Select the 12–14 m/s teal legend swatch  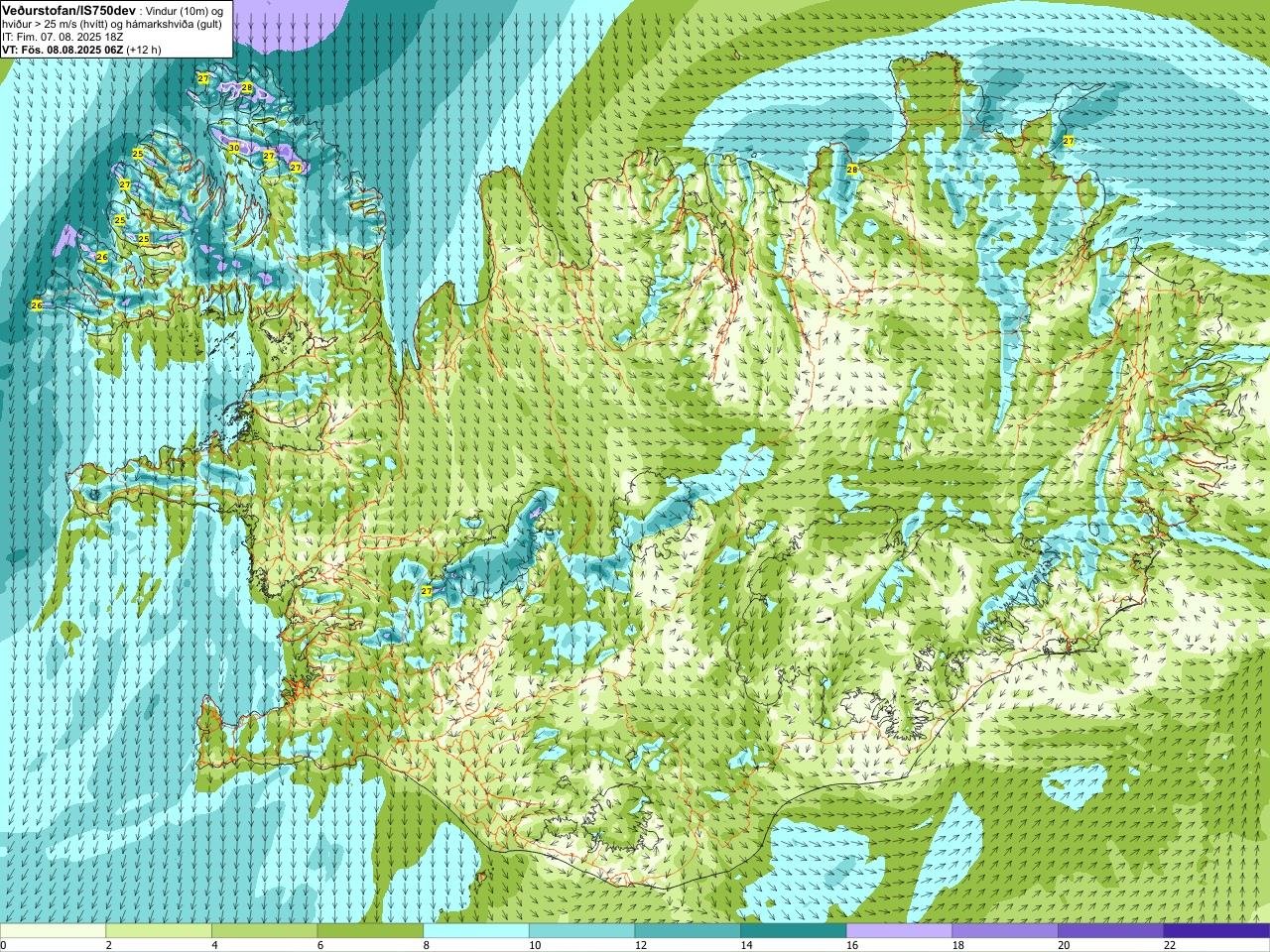(688, 931)
